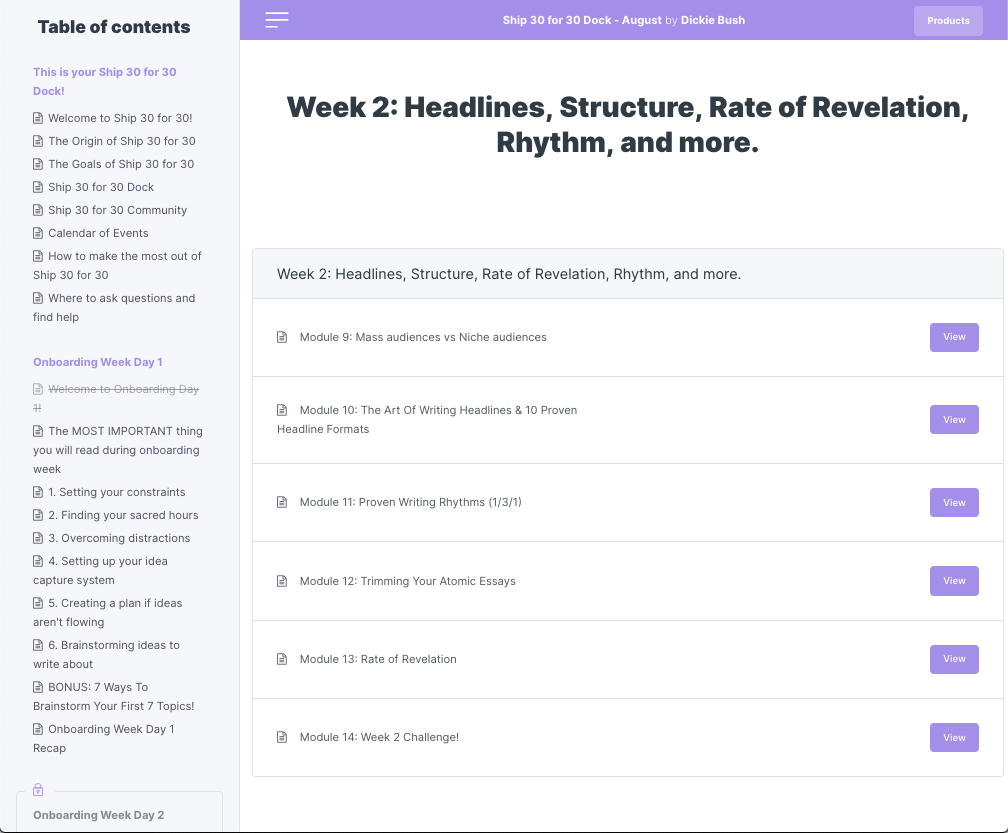View Module 12: Trimming Your Atomic Essays
Image resolution: width=1008 pixels, height=833 pixels.
(954, 580)
